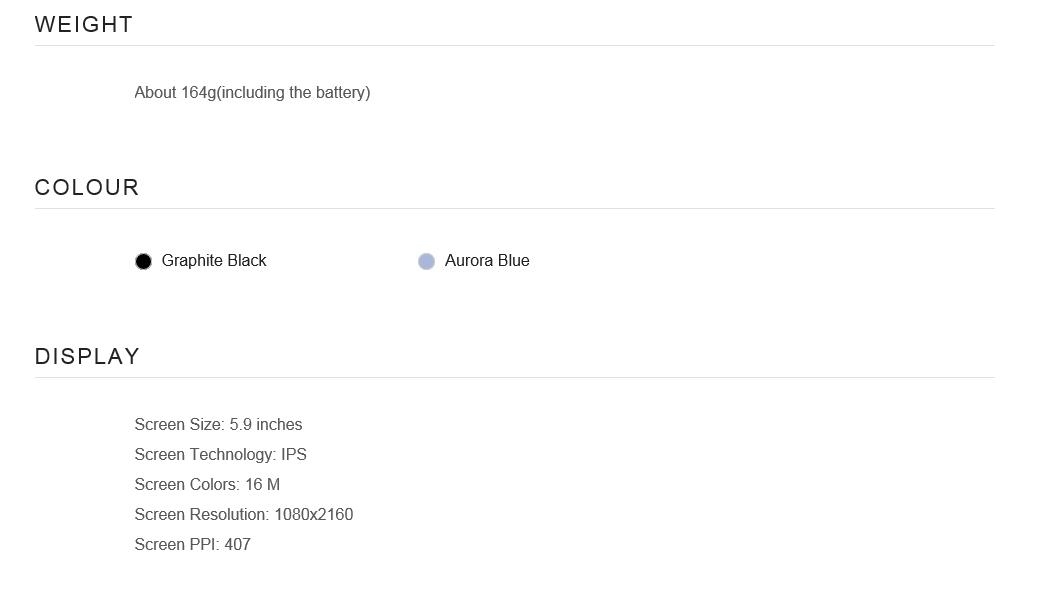This screenshot has height=594, width=1040.
Task: Click the "About 164g" weight text
Action: point(175,92)
